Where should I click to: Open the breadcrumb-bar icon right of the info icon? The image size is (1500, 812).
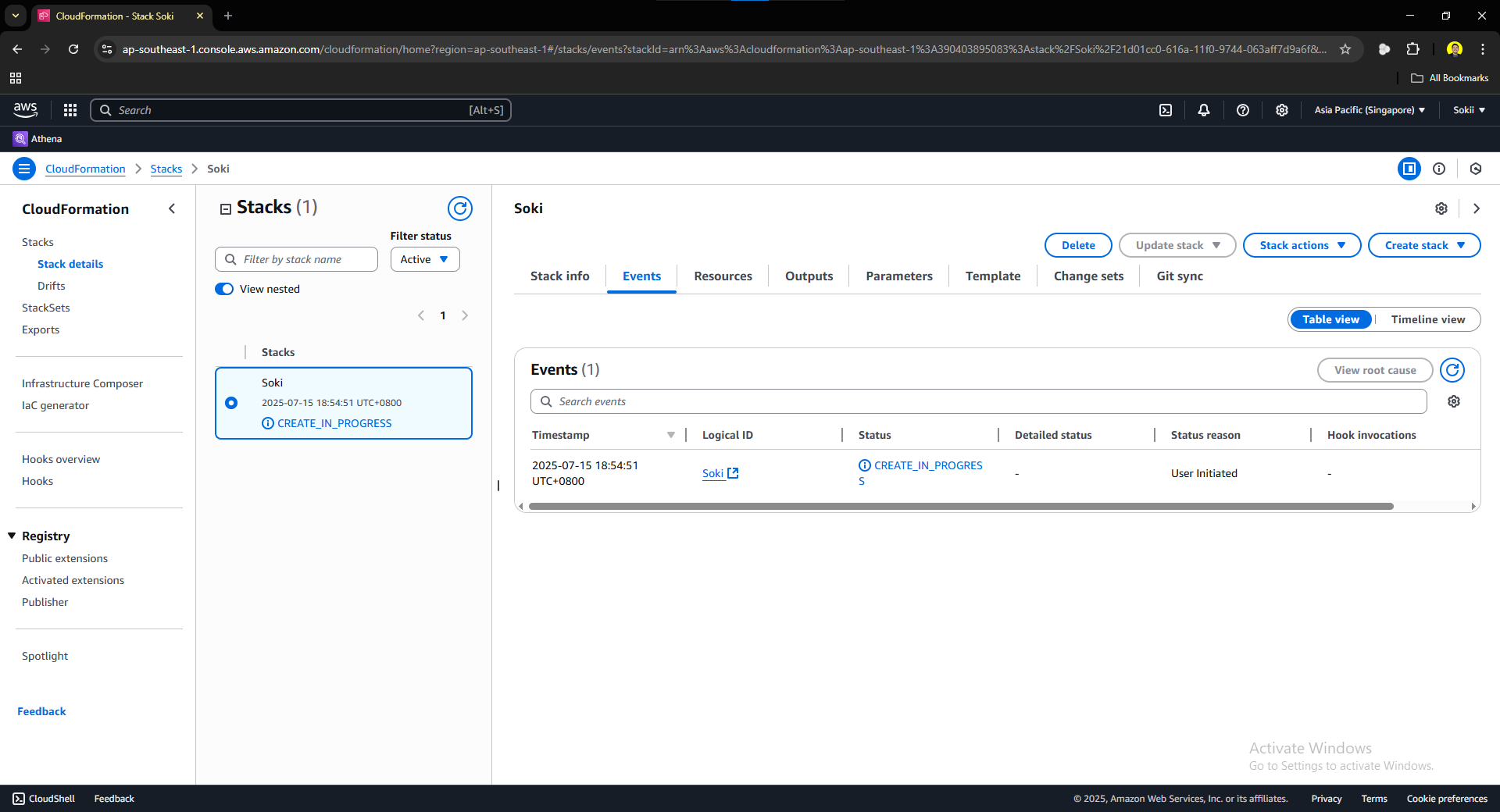click(1476, 169)
